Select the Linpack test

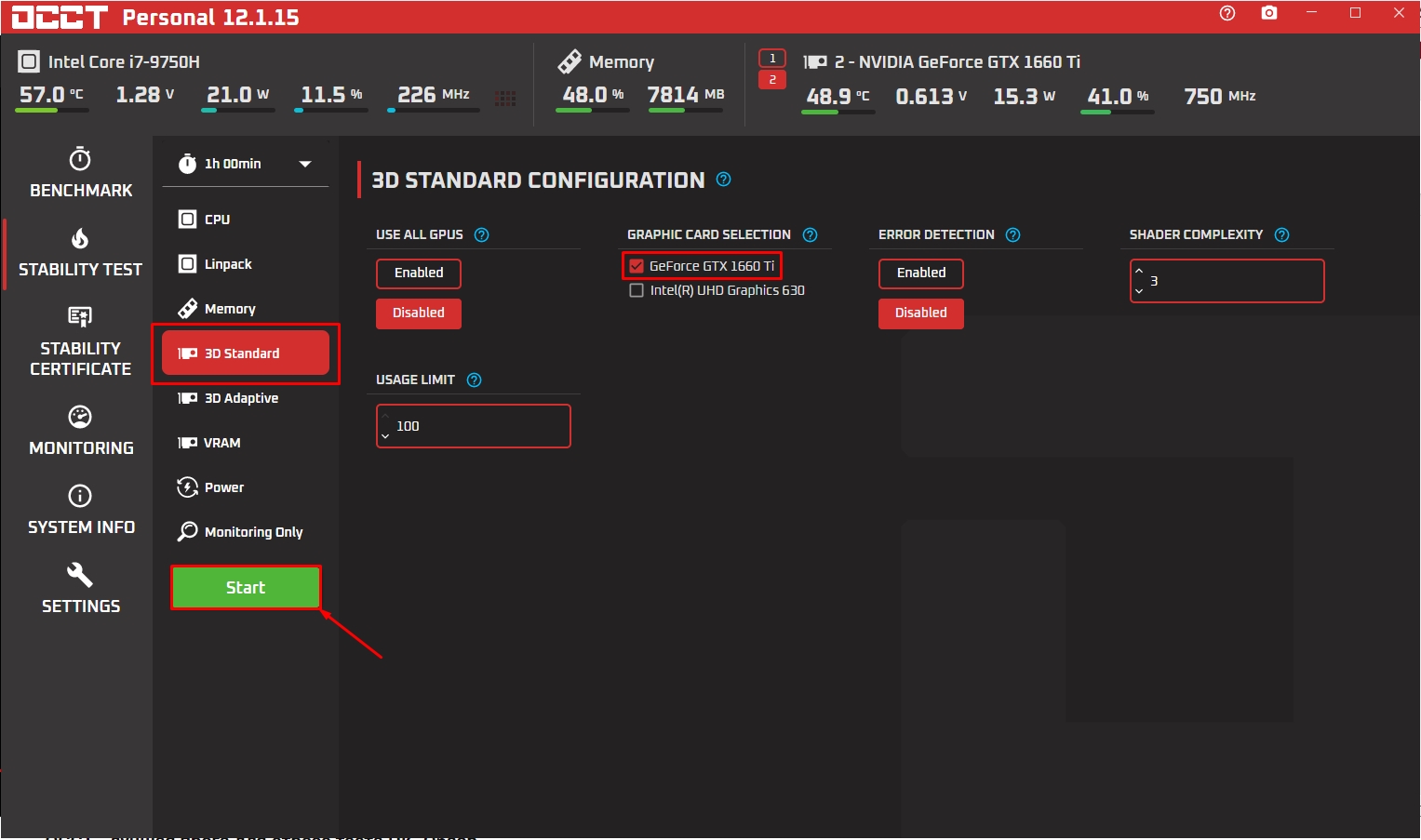click(246, 264)
